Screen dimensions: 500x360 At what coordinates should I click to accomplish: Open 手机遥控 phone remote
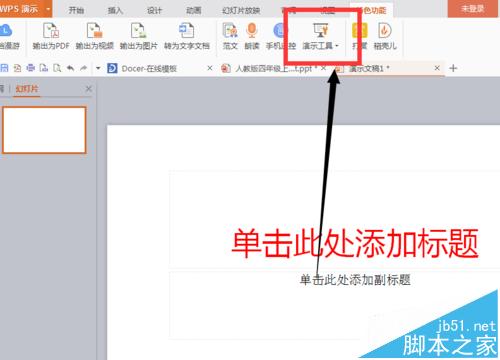pos(281,36)
